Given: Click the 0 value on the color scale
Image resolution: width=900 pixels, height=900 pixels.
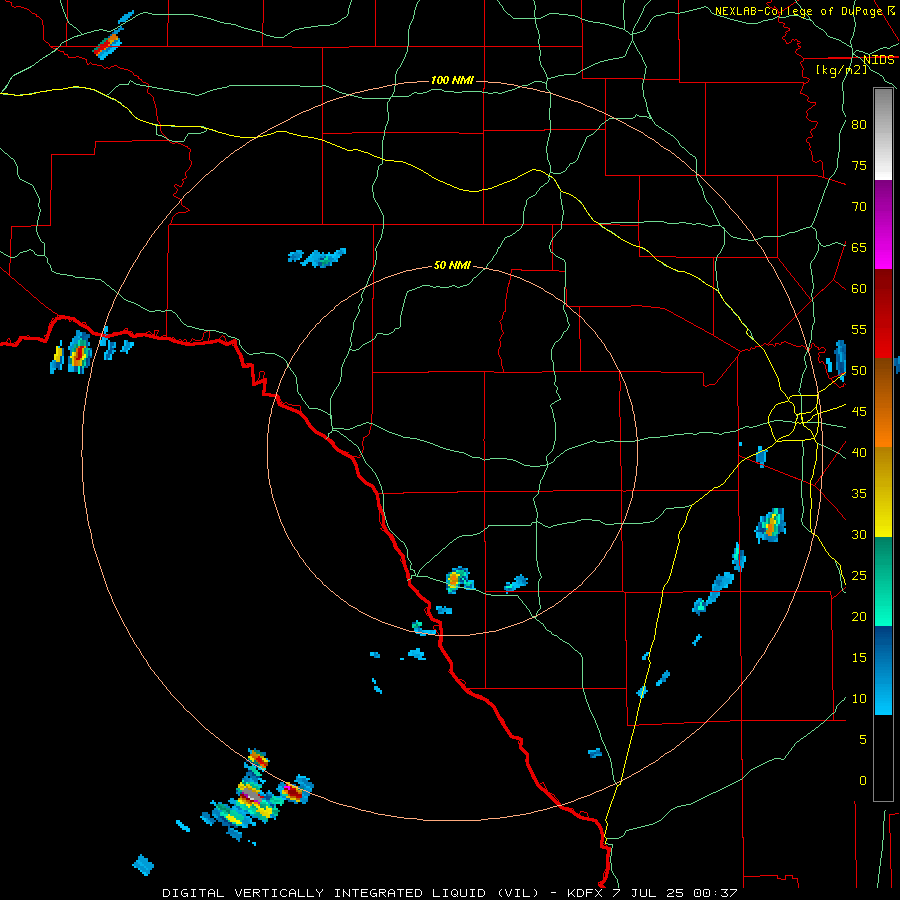Looking at the screenshot, I should coord(863,781).
